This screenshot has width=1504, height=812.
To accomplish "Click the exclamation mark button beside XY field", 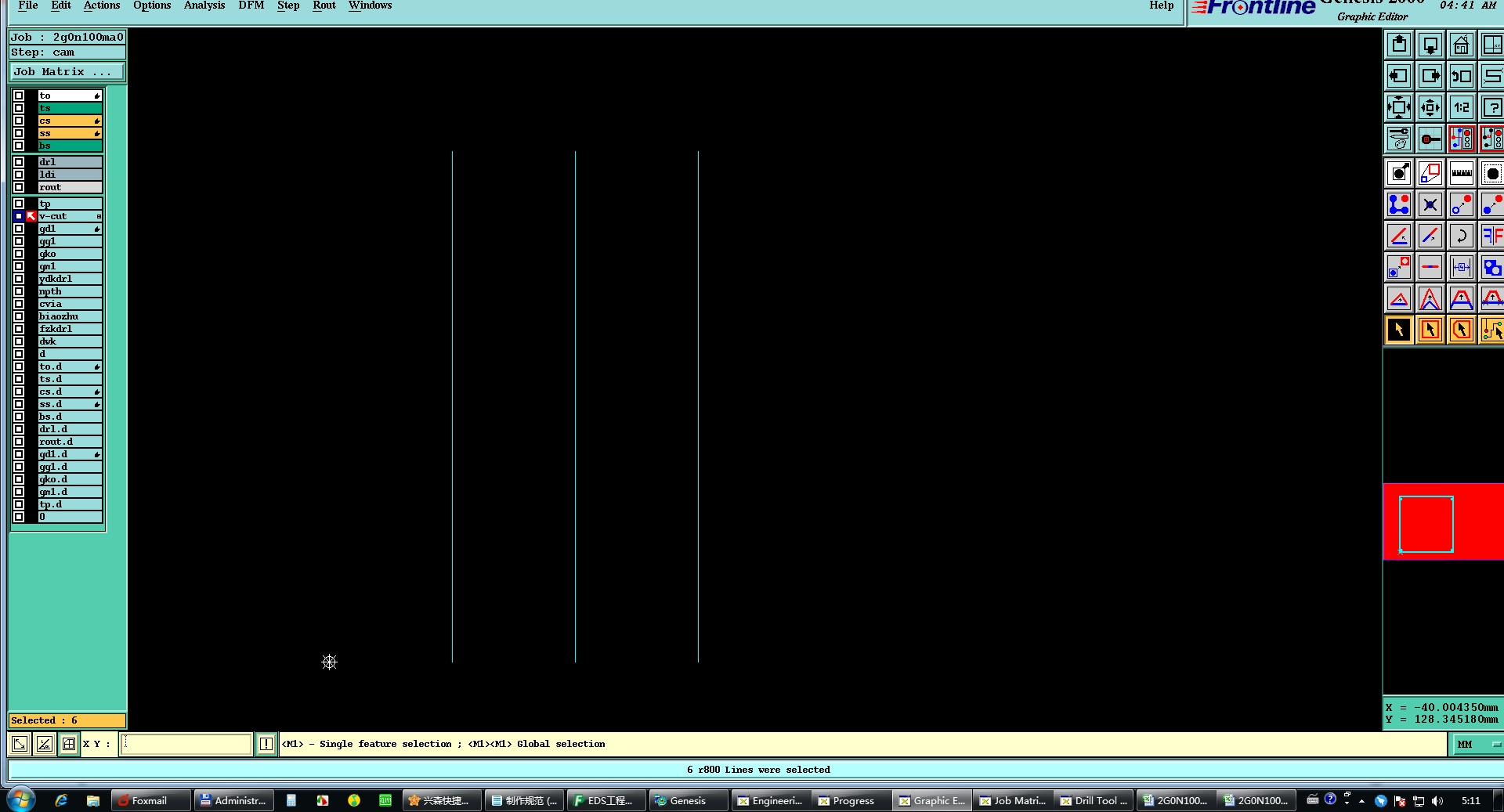I will click(266, 744).
